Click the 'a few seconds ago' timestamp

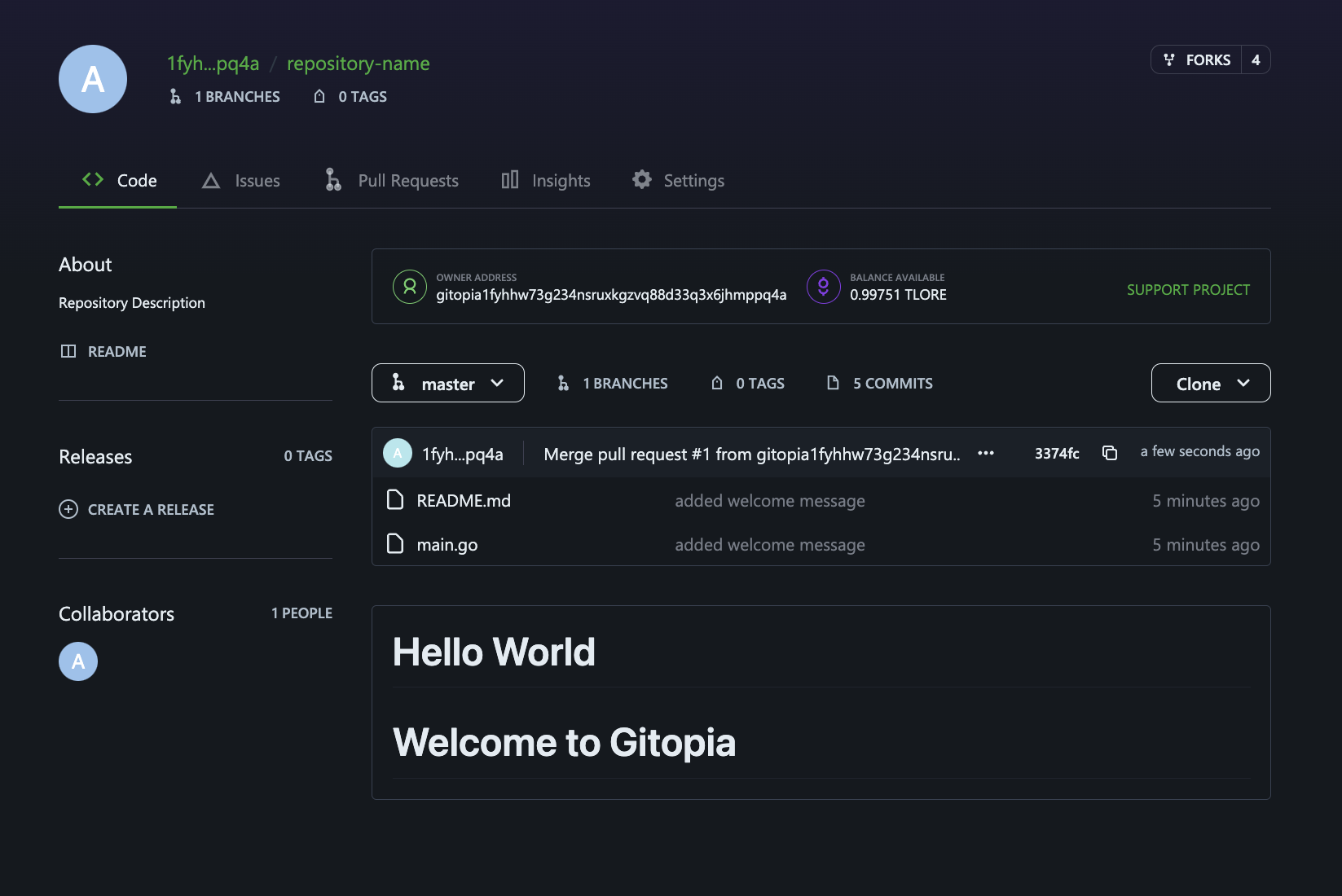point(1200,451)
